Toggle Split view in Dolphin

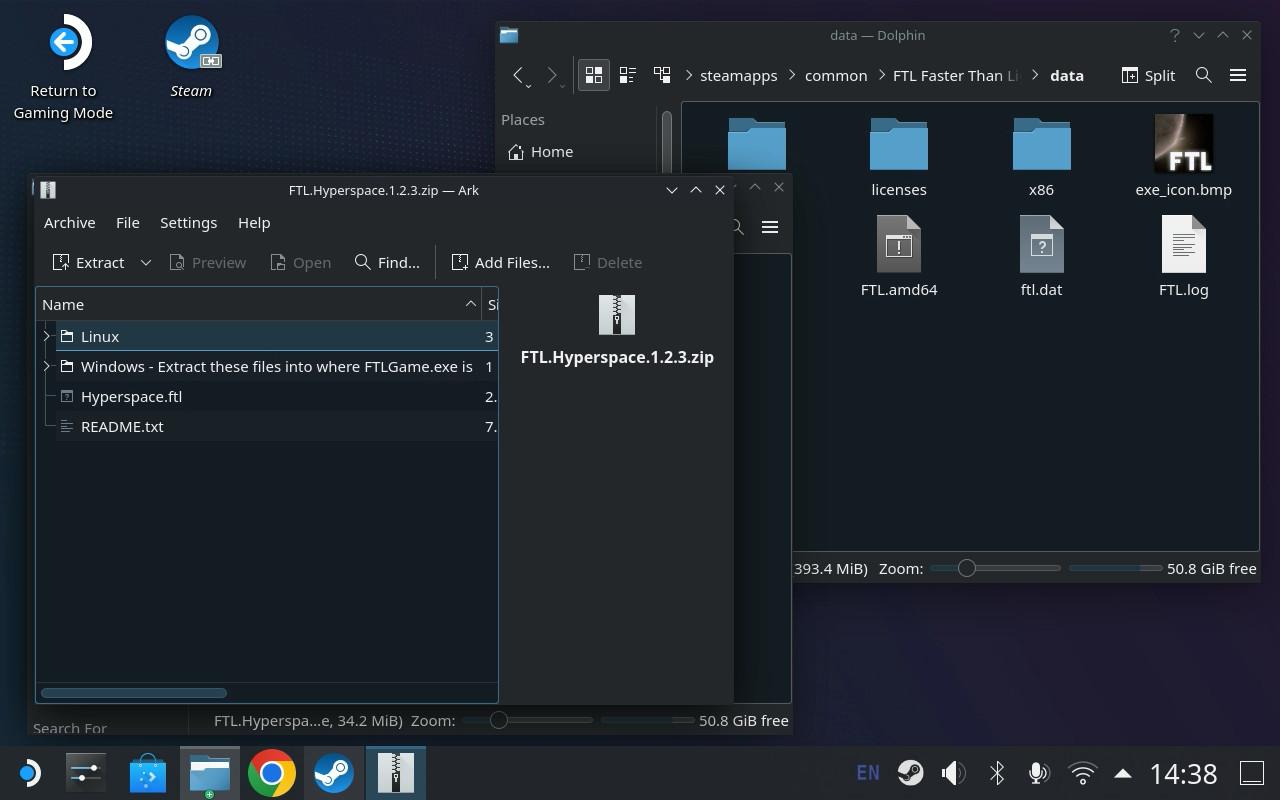[1148, 75]
